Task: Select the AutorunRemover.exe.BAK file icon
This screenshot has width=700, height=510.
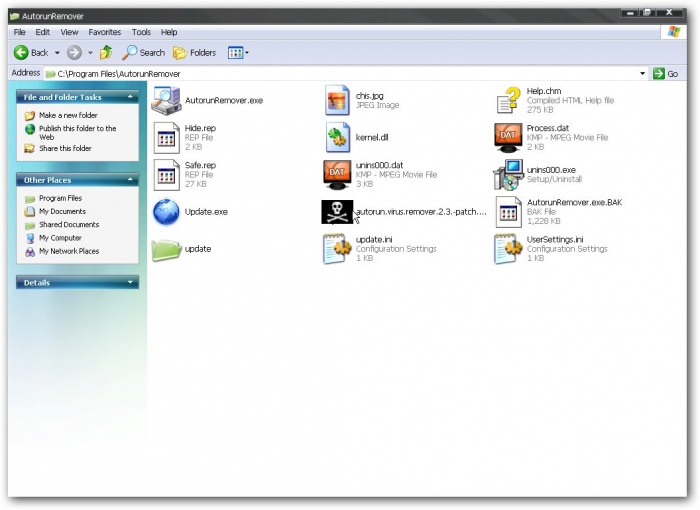Action: [508, 212]
